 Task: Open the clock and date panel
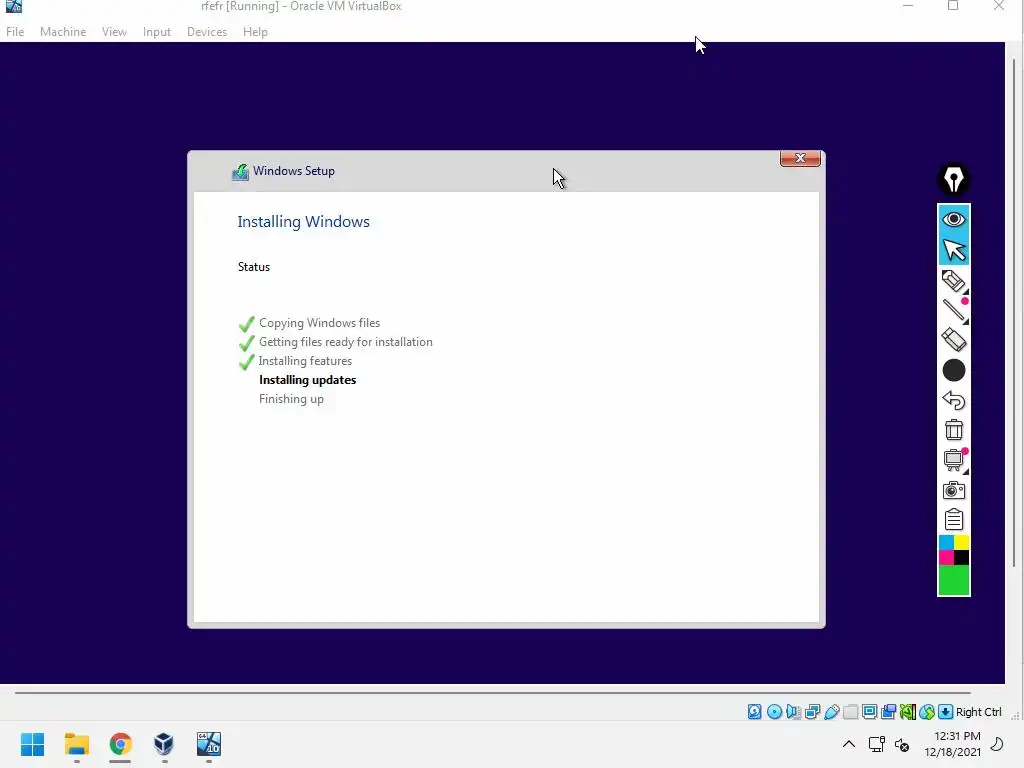pos(952,744)
